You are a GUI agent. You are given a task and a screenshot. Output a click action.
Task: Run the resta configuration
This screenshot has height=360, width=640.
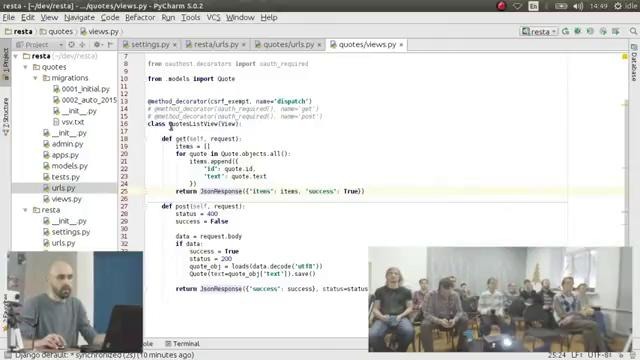[565, 31]
